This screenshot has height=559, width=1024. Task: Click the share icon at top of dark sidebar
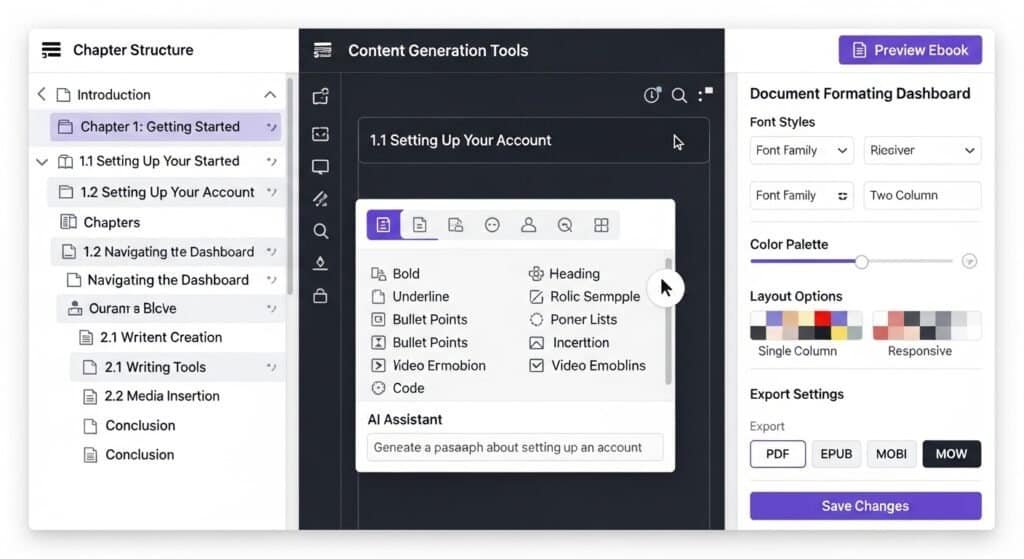tap(320, 97)
